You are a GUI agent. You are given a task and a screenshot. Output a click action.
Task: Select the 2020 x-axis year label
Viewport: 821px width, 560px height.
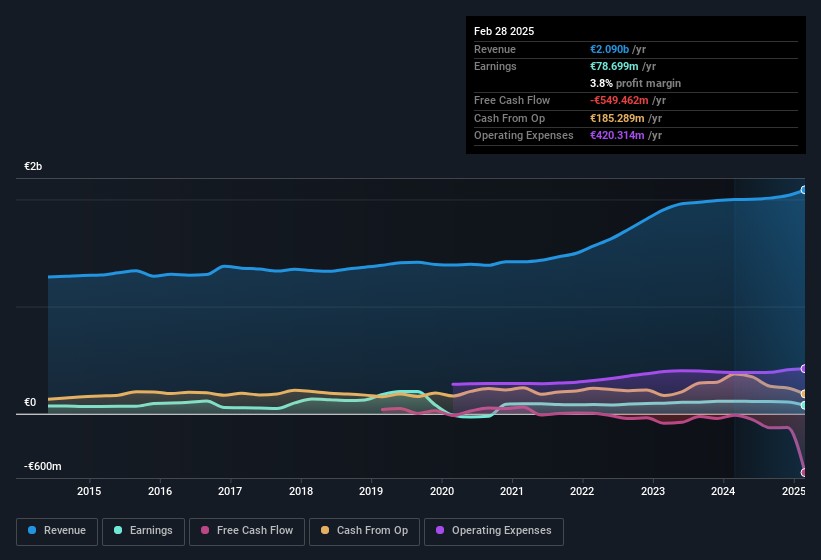click(441, 491)
